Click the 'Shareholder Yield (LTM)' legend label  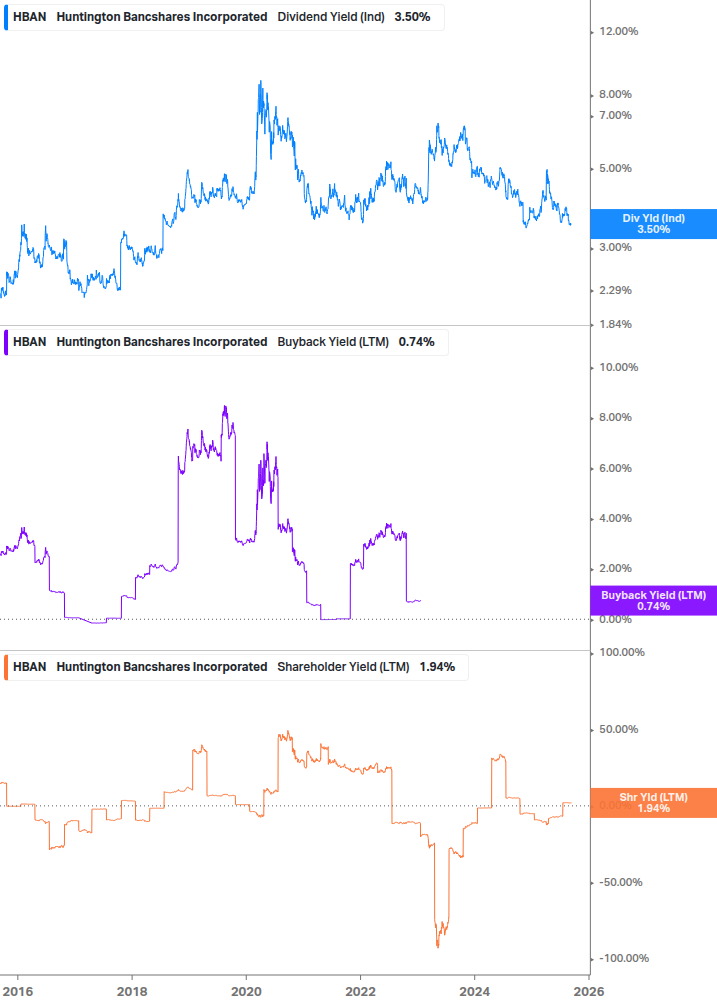pos(342,667)
